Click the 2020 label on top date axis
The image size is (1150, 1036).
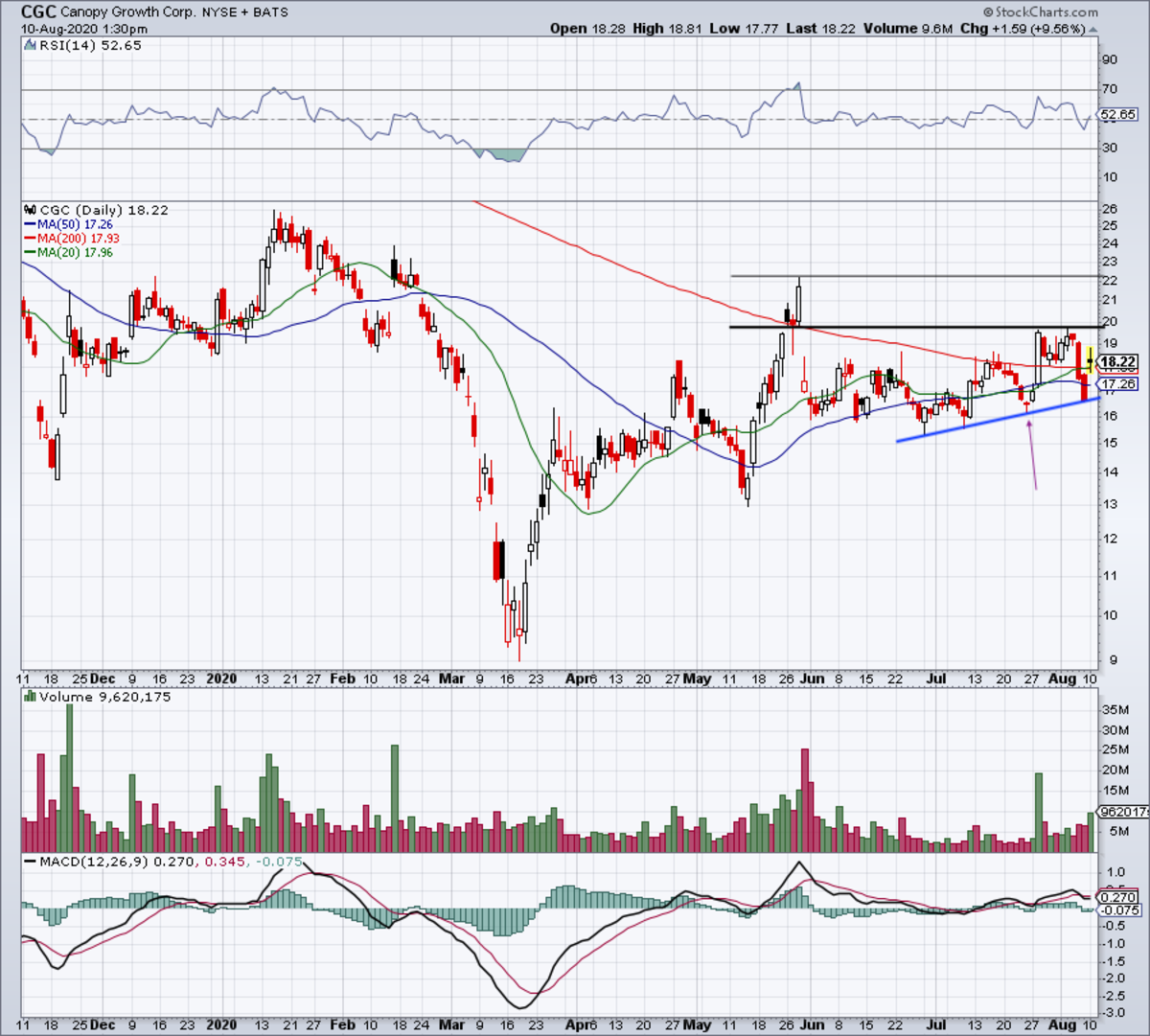tap(221, 679)
